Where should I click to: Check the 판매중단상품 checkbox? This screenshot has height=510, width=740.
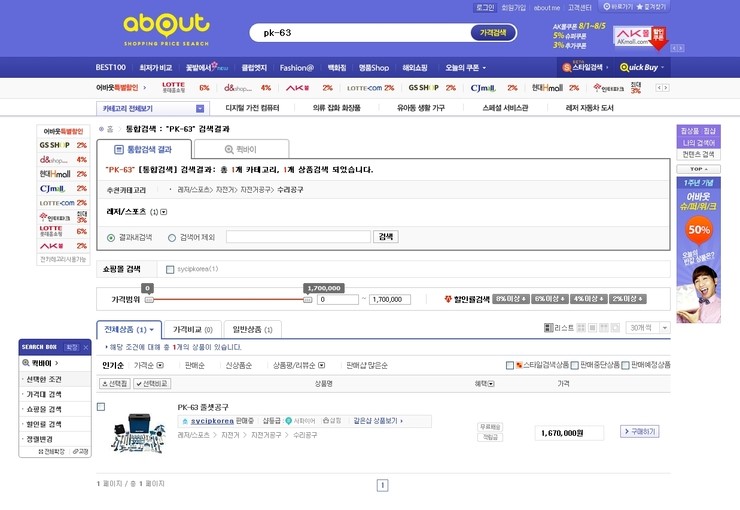pos(575,365)
